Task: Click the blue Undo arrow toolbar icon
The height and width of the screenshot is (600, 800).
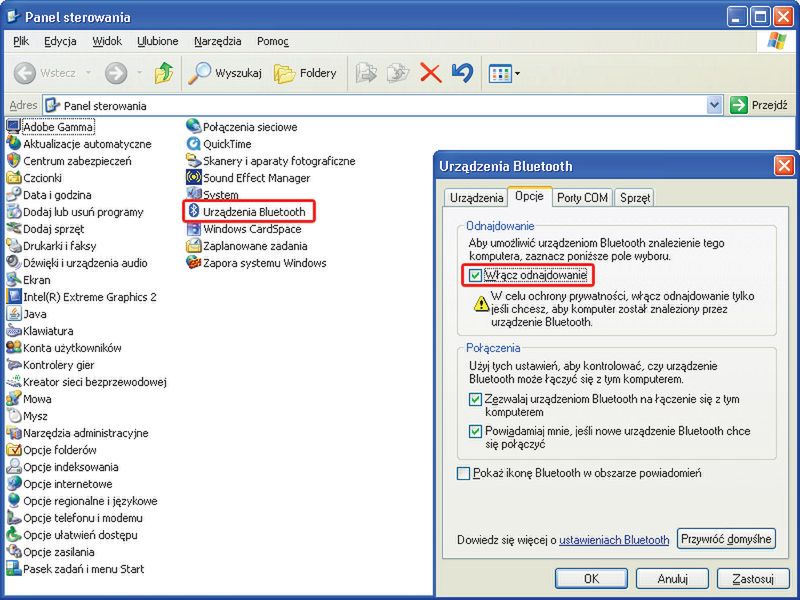Action: [462, 73]
